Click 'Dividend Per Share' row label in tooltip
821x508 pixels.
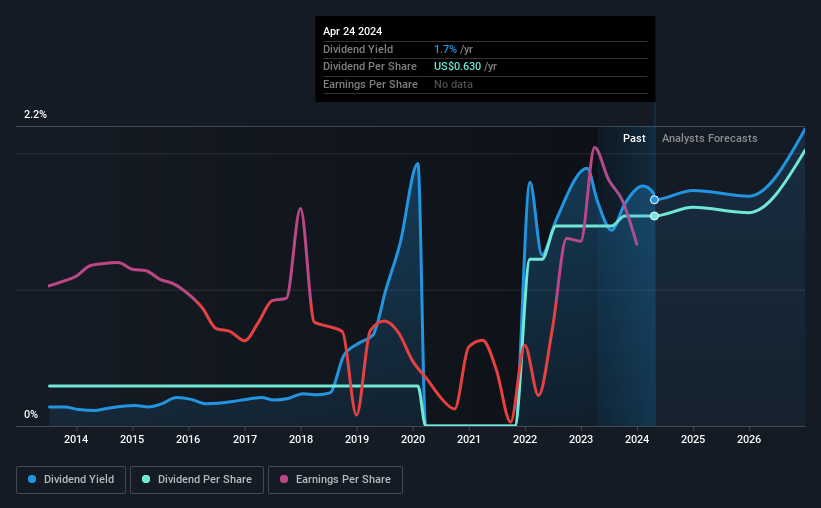(370, 67)
